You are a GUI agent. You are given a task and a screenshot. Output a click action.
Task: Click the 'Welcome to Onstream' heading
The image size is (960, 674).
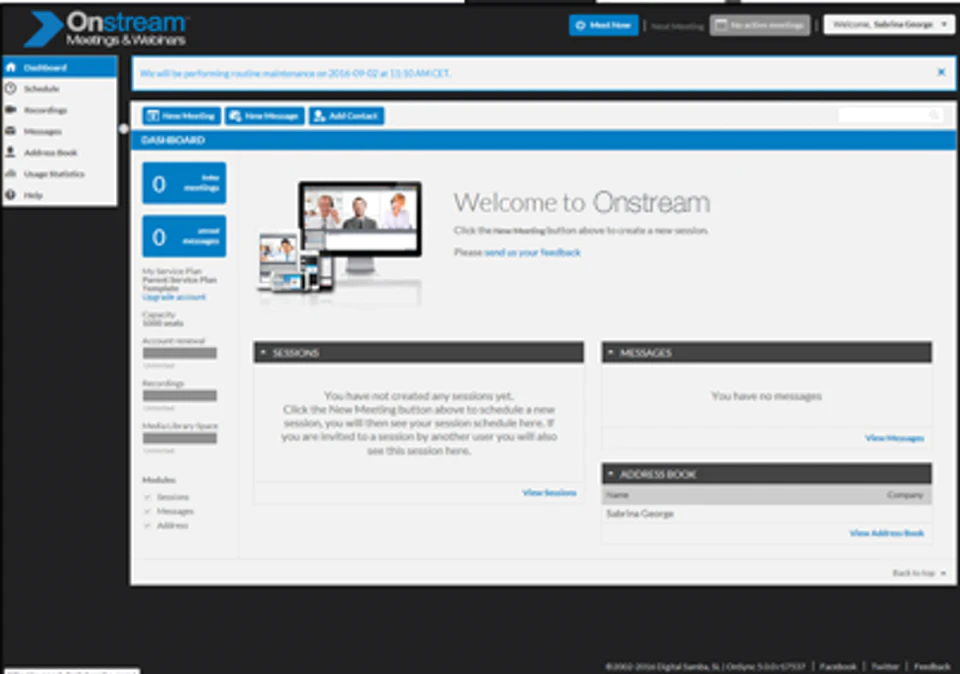(x=582, y=203)
